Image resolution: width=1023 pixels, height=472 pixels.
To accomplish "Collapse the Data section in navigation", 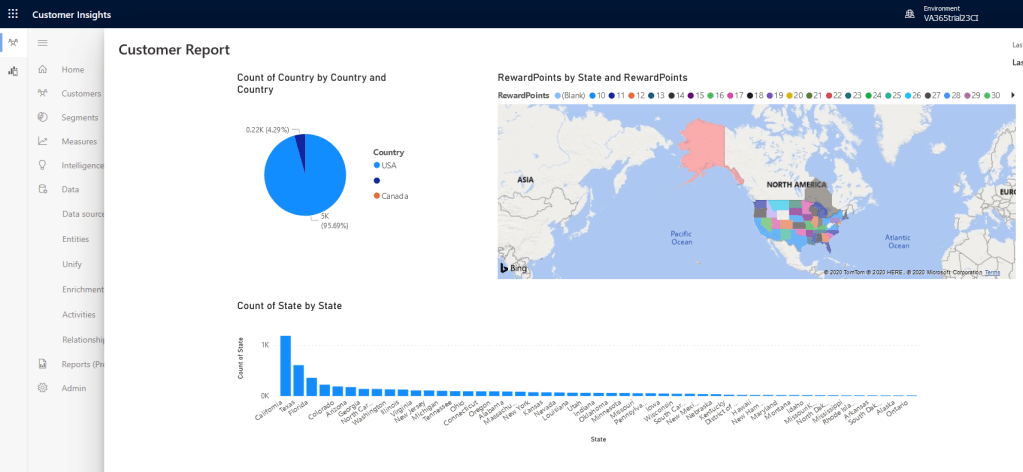I will tap(70, 189).
